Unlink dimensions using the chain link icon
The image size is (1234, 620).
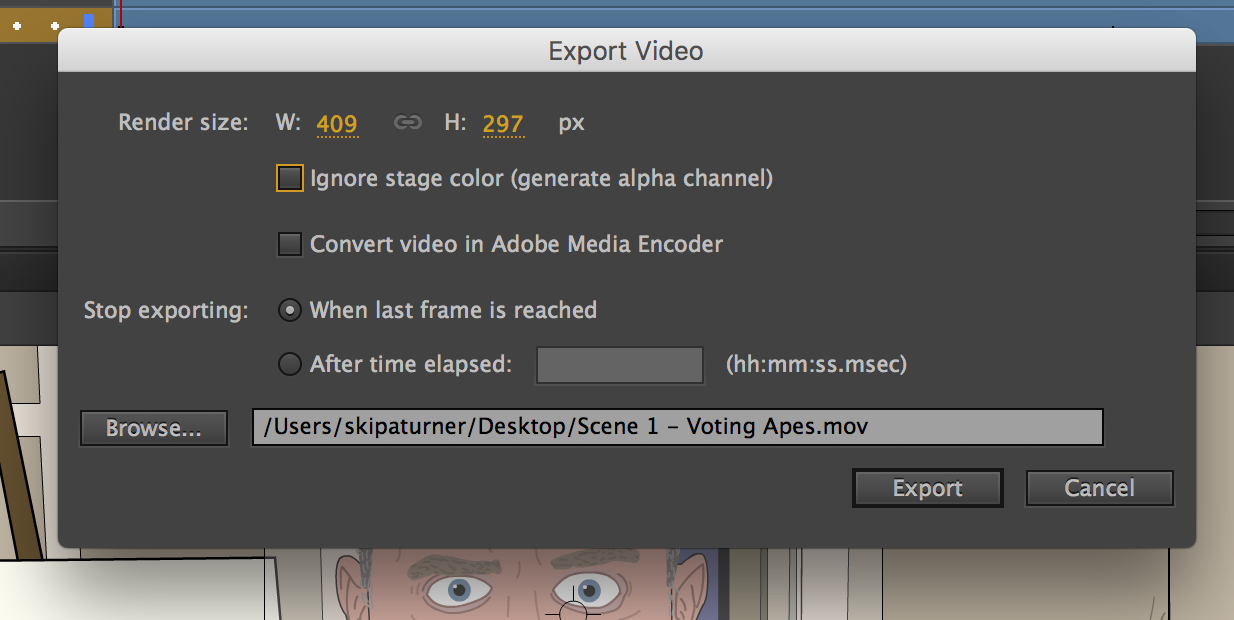point(408,122)
